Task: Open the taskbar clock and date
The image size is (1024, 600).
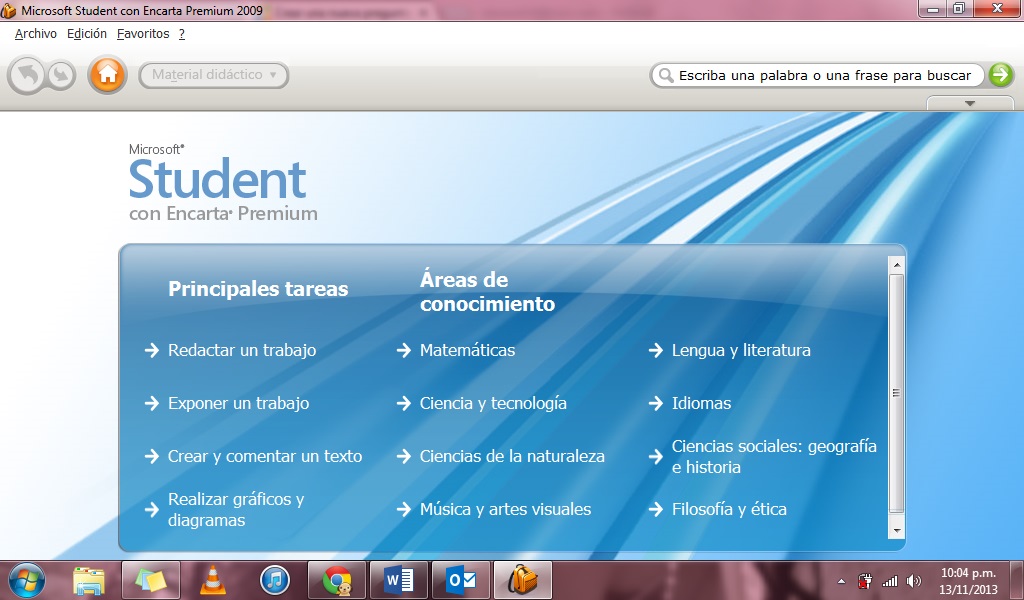Action: 968,581
